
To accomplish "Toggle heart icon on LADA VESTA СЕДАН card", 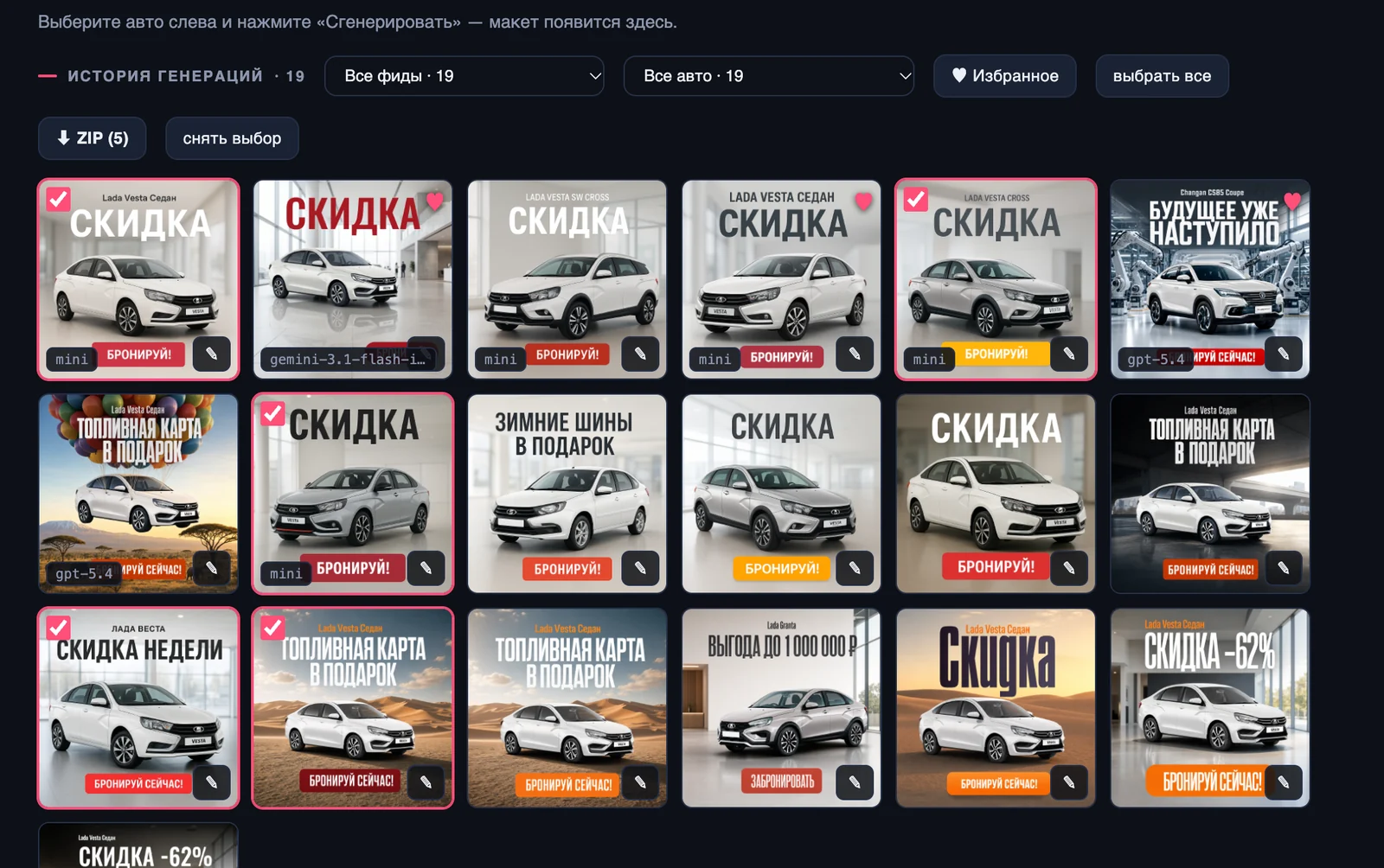I will pyautogui.click(x=863, y=201).
